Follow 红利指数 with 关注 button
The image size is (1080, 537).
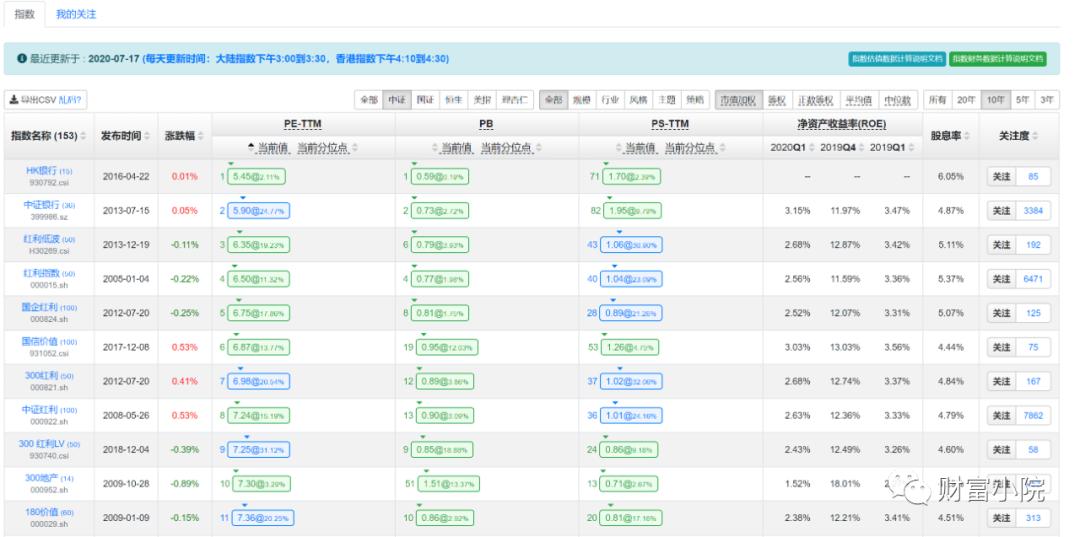pos(1001,279)
